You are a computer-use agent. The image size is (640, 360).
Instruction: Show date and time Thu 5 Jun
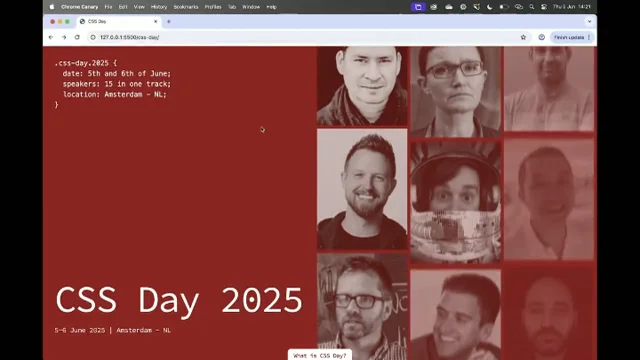(571, 7)
